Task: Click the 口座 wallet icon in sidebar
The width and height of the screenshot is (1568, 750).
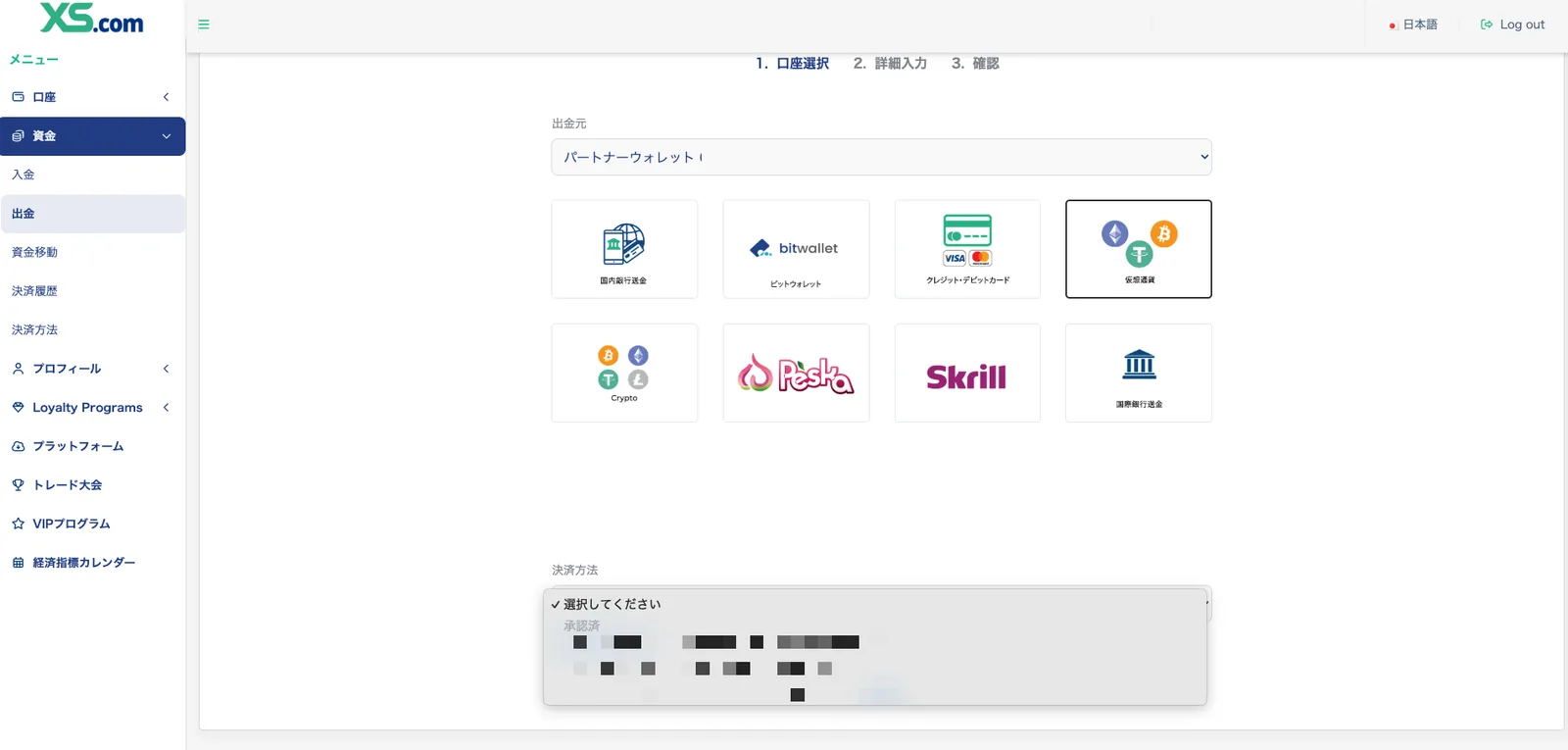Action: click(x=18, y=97)
